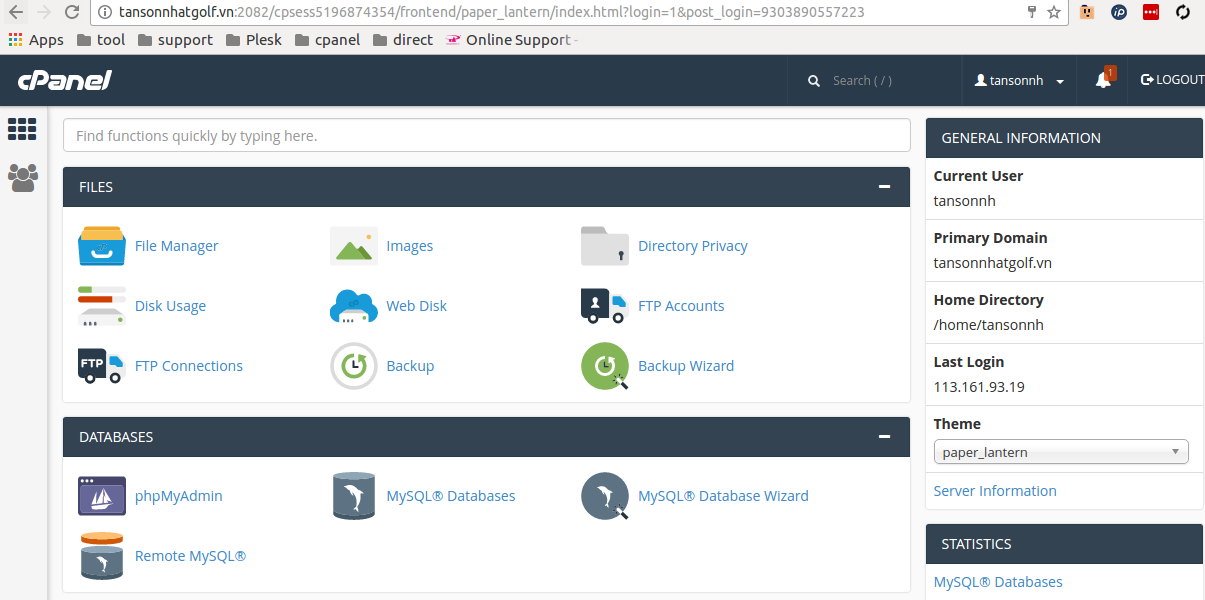Click the Disk Usage icon

coord(102,306)
